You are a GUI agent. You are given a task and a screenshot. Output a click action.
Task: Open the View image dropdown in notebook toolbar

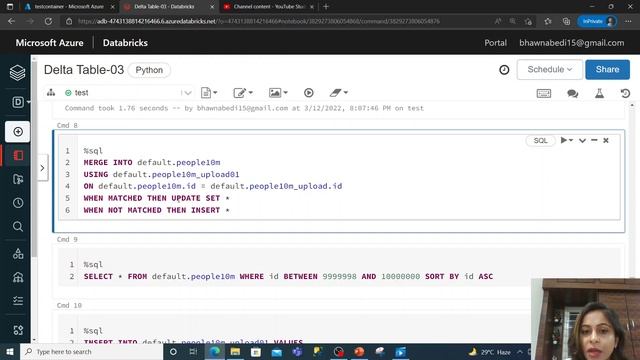[x=278, y=93]
